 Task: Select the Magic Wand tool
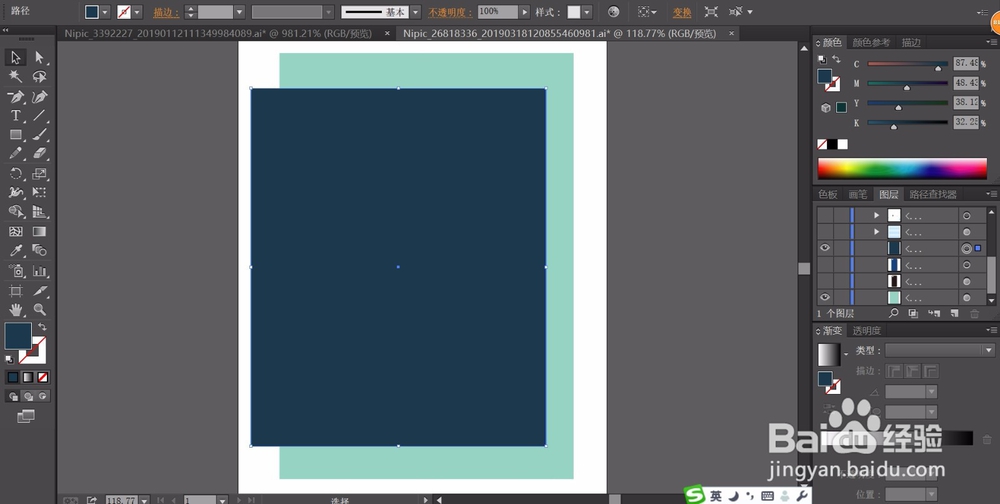tap(15, 77)
